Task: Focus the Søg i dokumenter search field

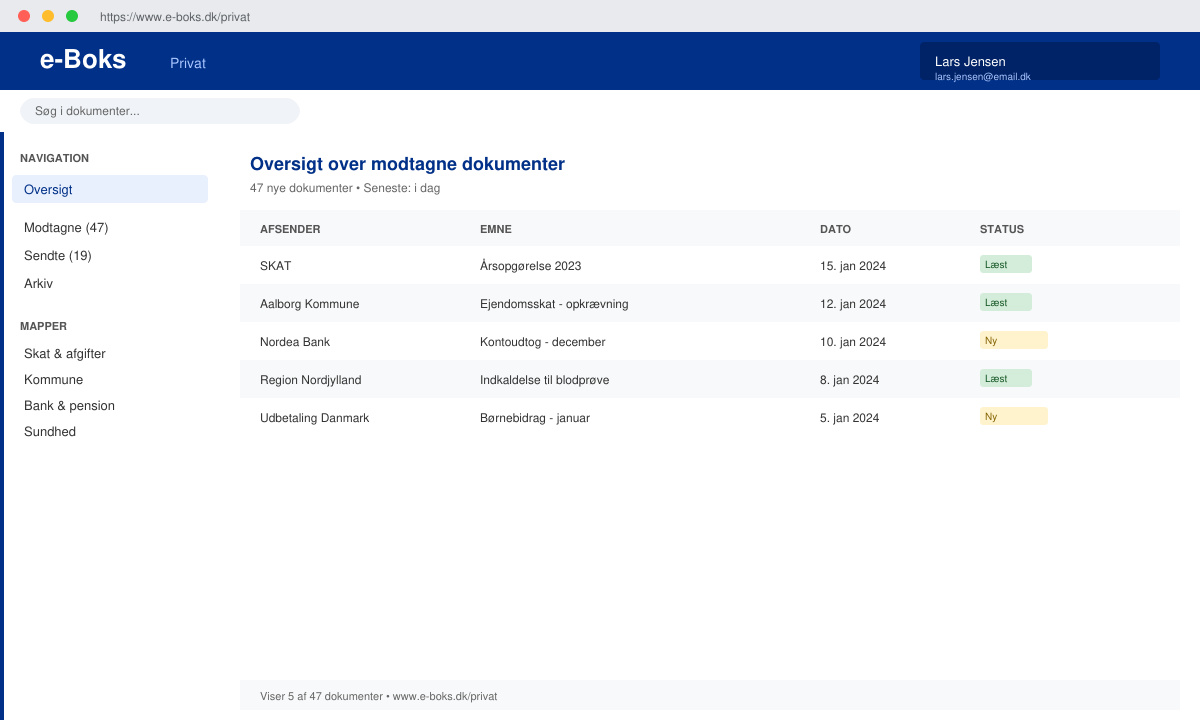Action: click(160, 111)
